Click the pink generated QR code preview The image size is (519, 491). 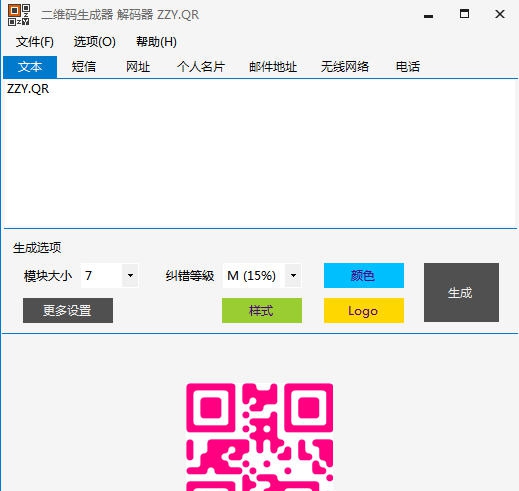pyautogui.click(x=260, y=437)
